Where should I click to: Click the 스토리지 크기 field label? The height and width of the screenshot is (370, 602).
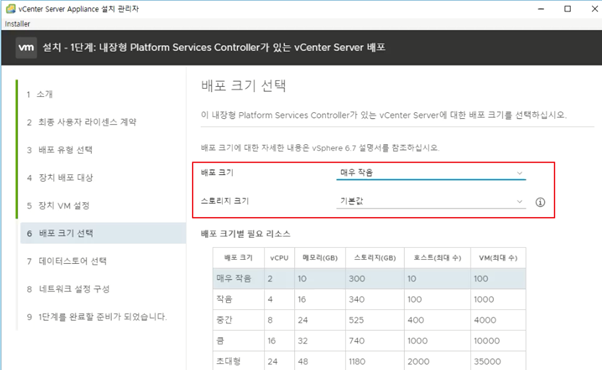click(x=225, y=201)
